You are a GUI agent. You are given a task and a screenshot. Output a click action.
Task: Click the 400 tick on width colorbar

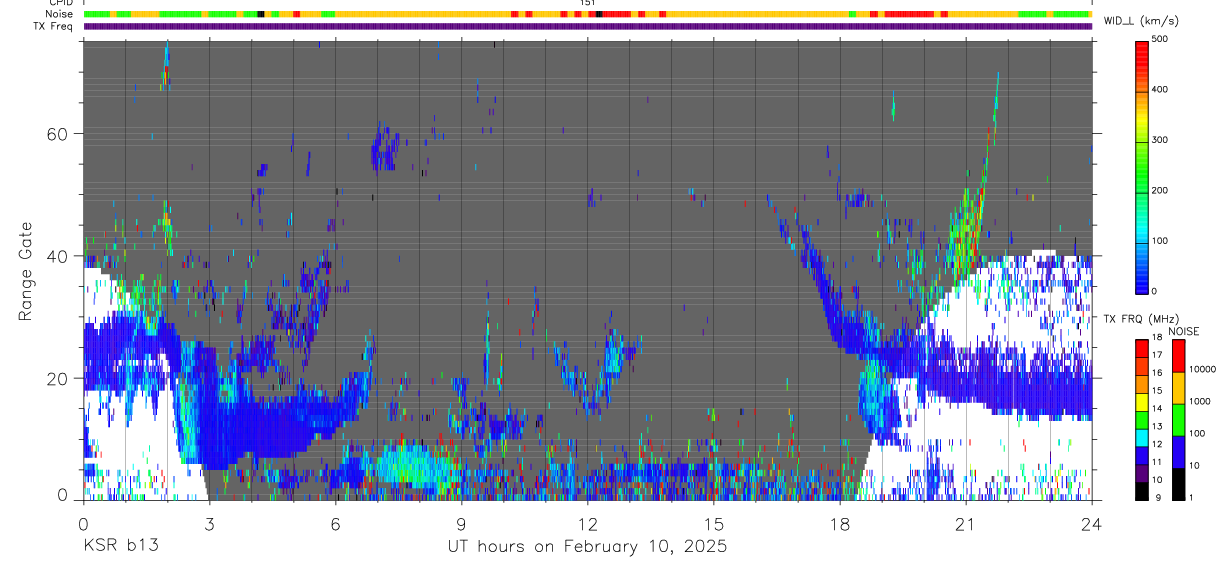point(1161,89)
